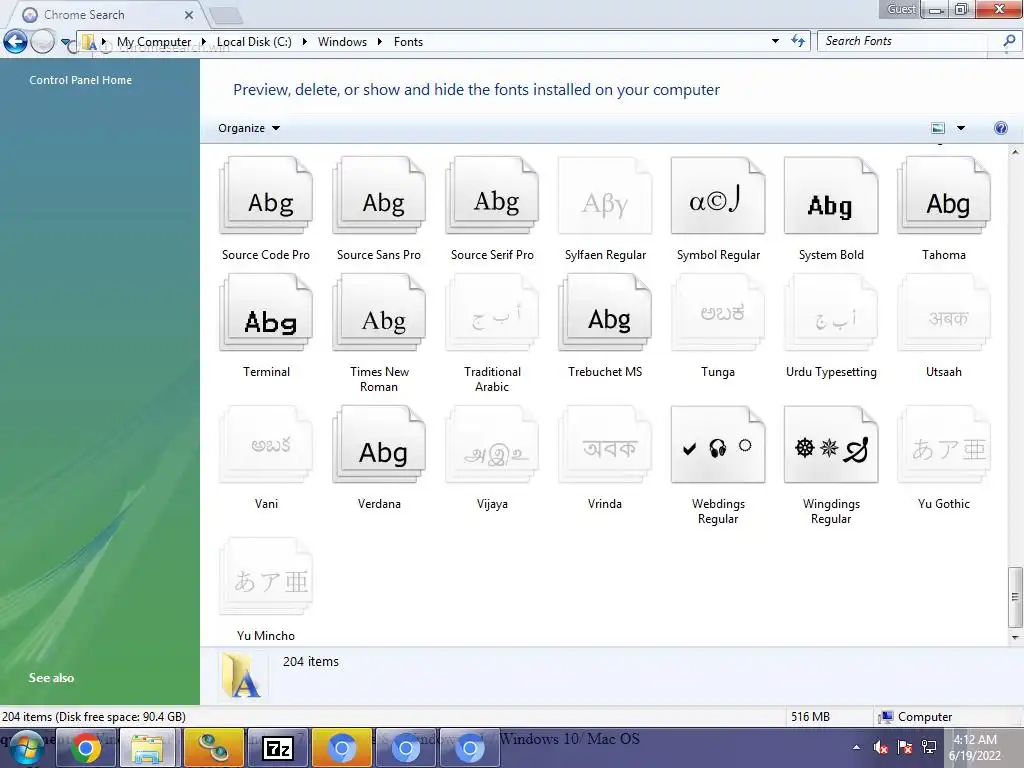Click the scroll down arrow

[x=1014, y=637]
